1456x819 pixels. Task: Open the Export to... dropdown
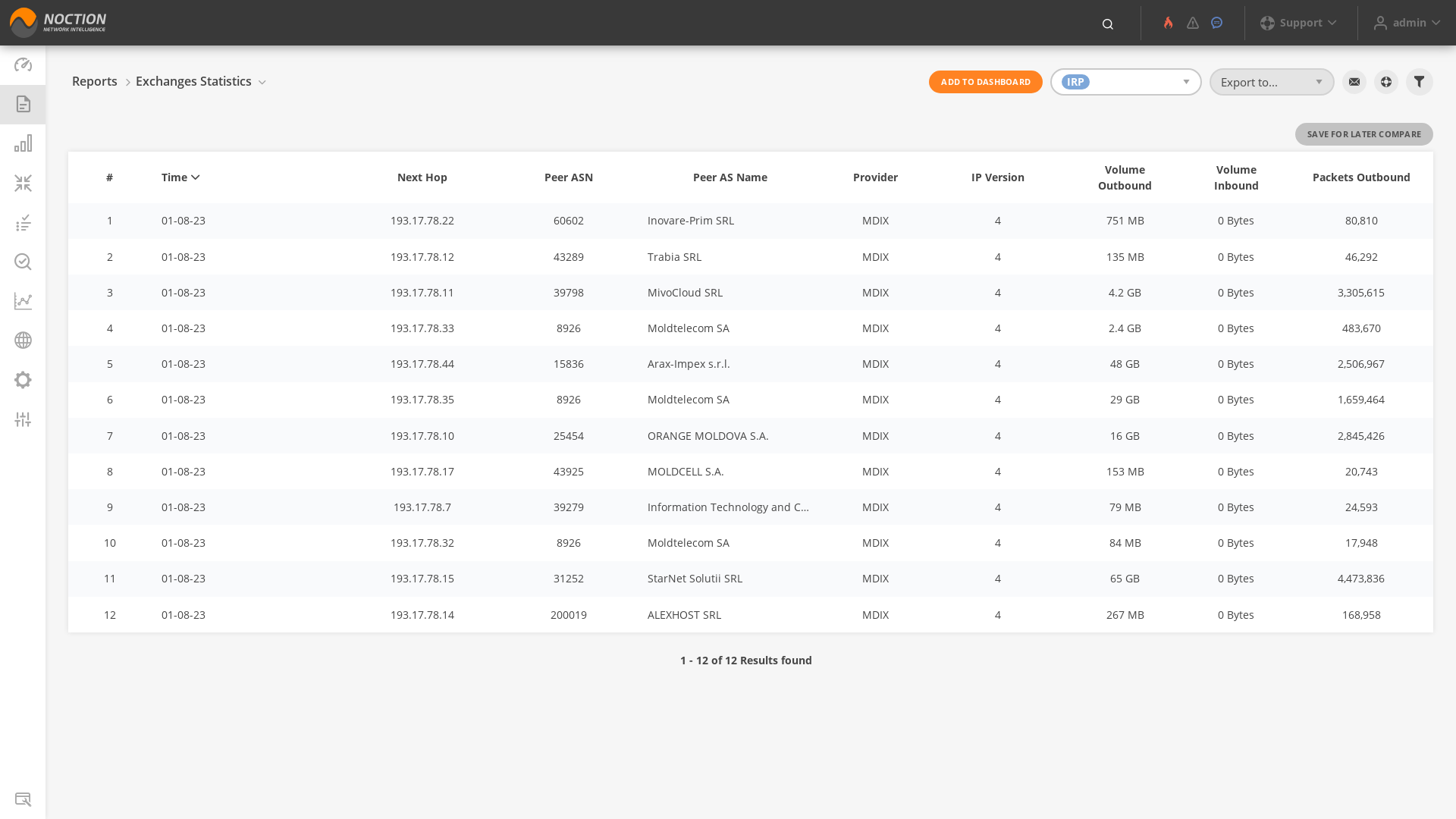coord(1271,82)
